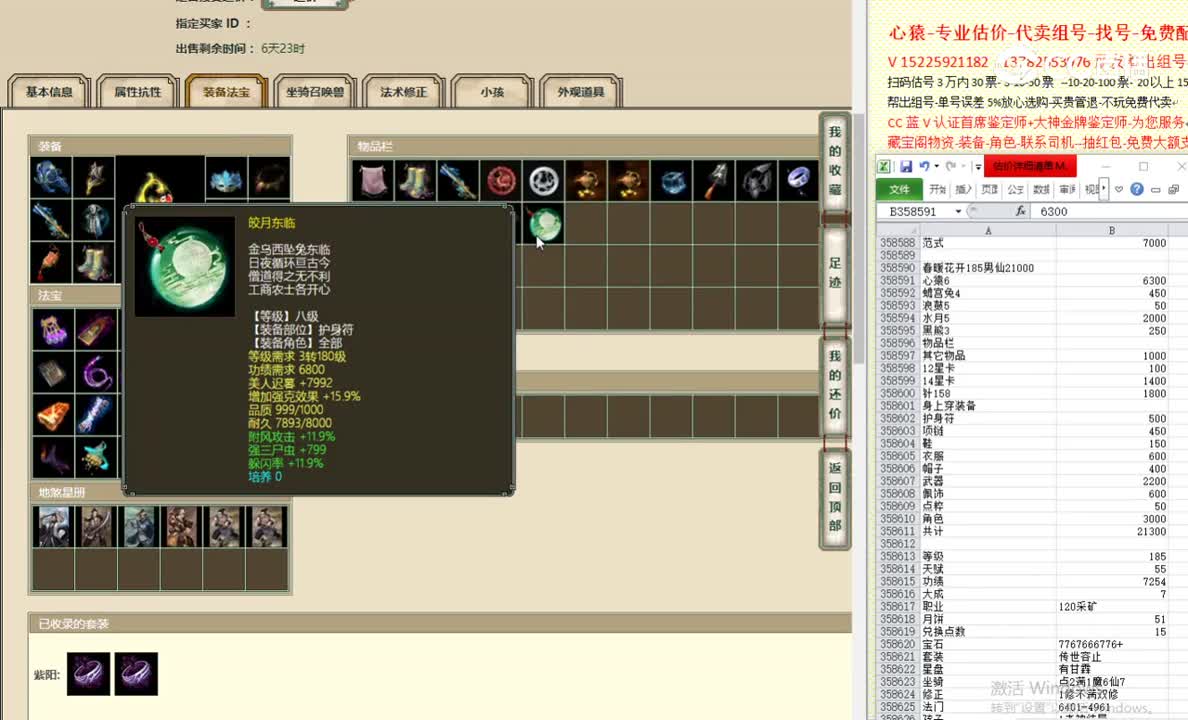
Task: Toggle the heart favorites icon in Excel's title area
Action: tap(1119, 190)
